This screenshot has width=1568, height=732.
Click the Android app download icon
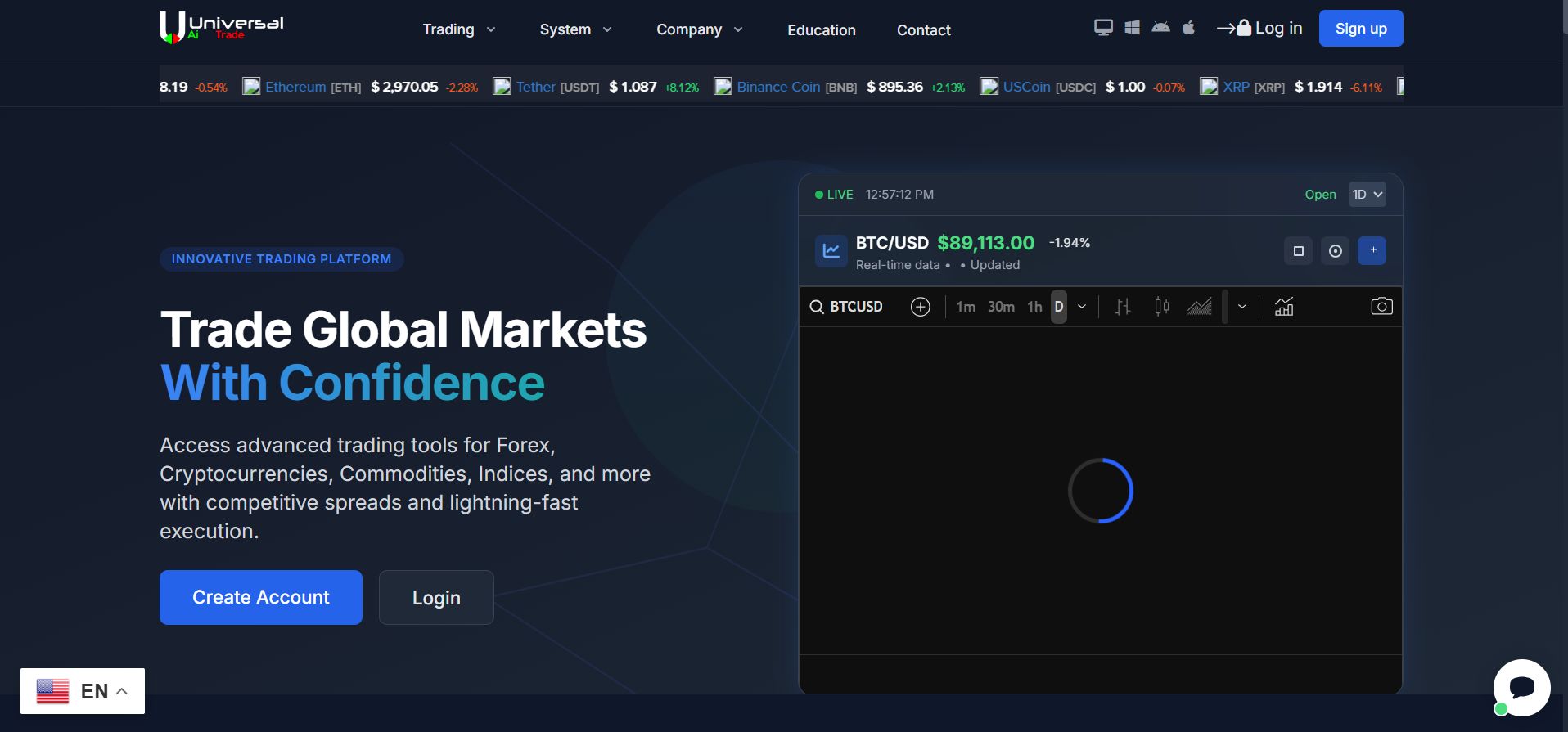[1160, 28]
